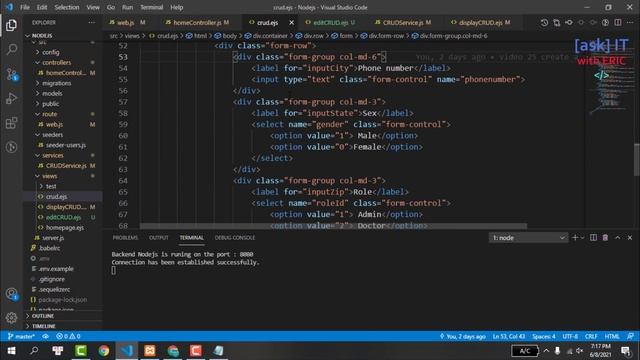Open the Explorer view in activity bar

pyautogui.click(x=11, y=25)
